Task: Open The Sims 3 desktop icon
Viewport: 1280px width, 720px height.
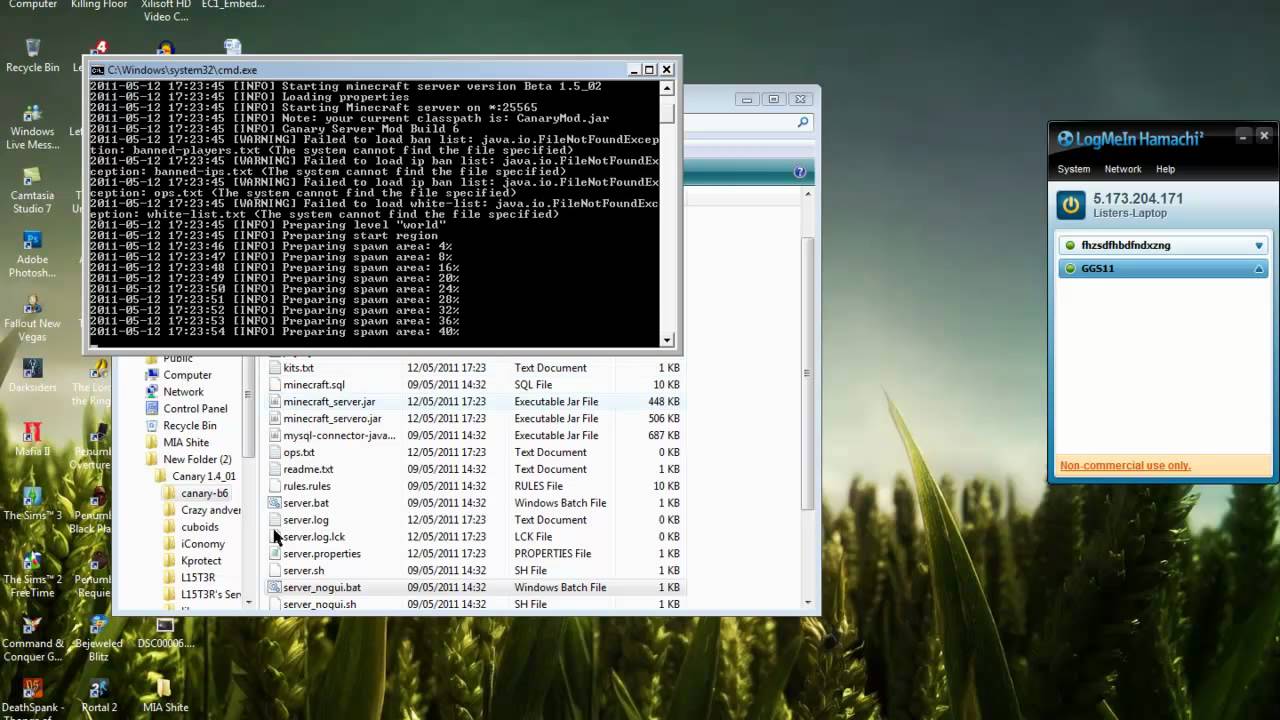Action: pos(32,503)
